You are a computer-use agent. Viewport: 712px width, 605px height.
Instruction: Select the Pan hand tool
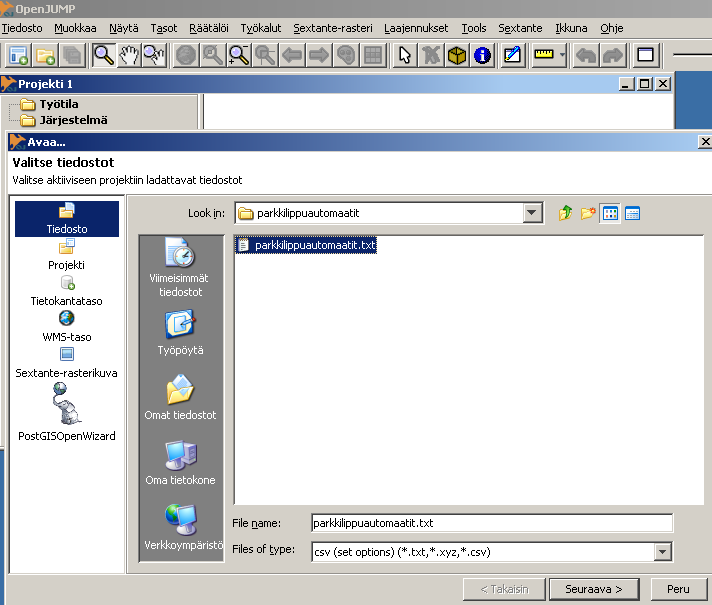point(129,55)
